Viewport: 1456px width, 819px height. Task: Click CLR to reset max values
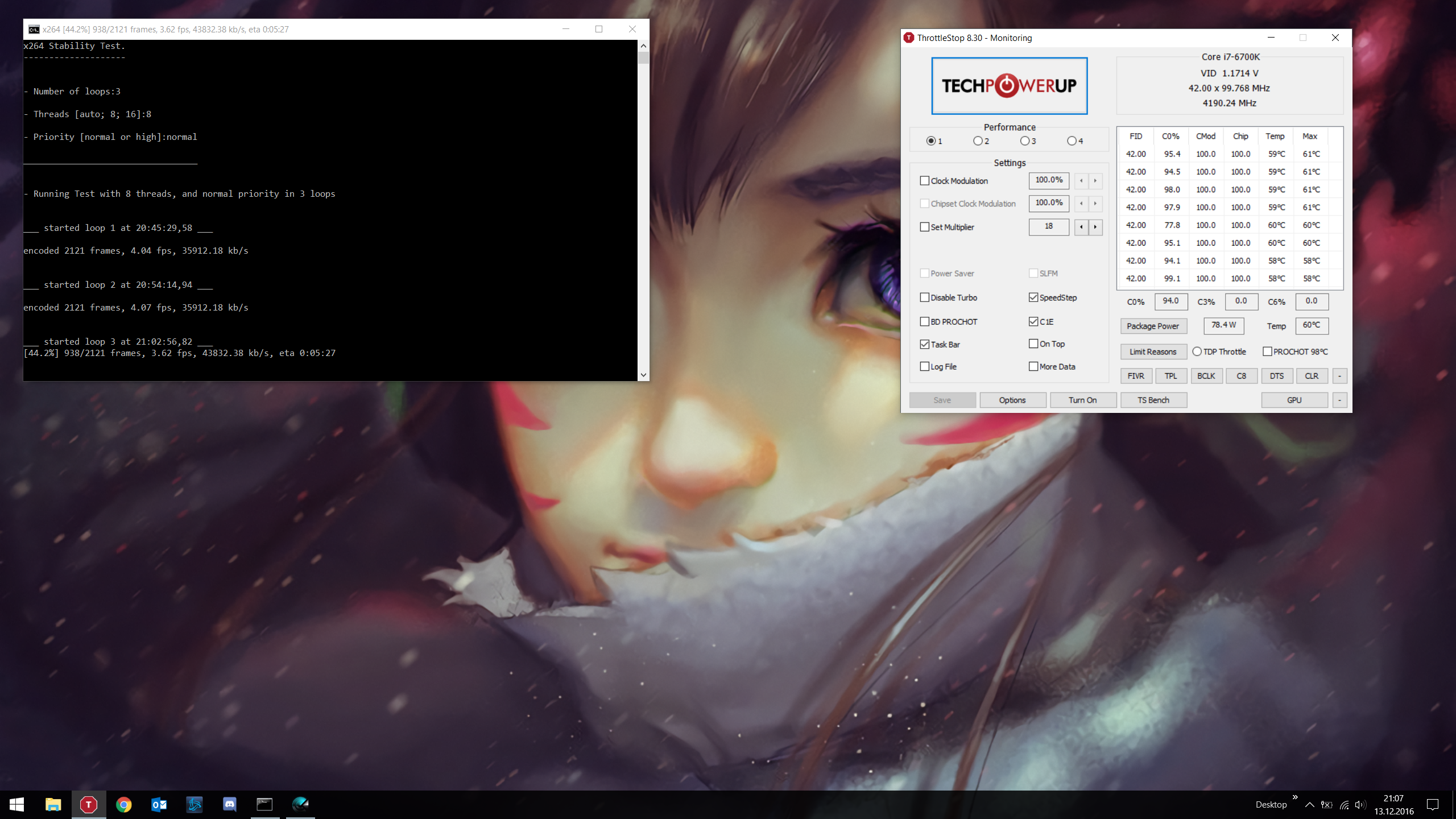pos(1312,376)
